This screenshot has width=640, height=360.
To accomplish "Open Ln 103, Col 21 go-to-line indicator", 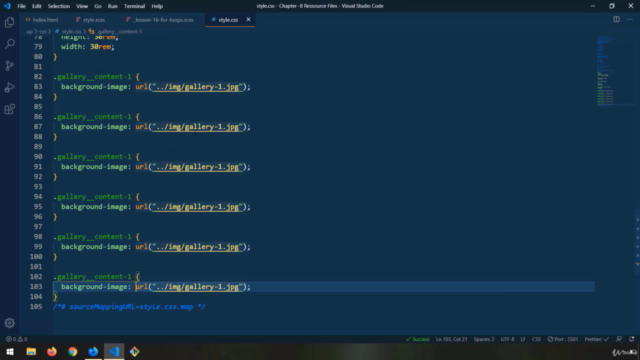I will click(x=451, y=339).
